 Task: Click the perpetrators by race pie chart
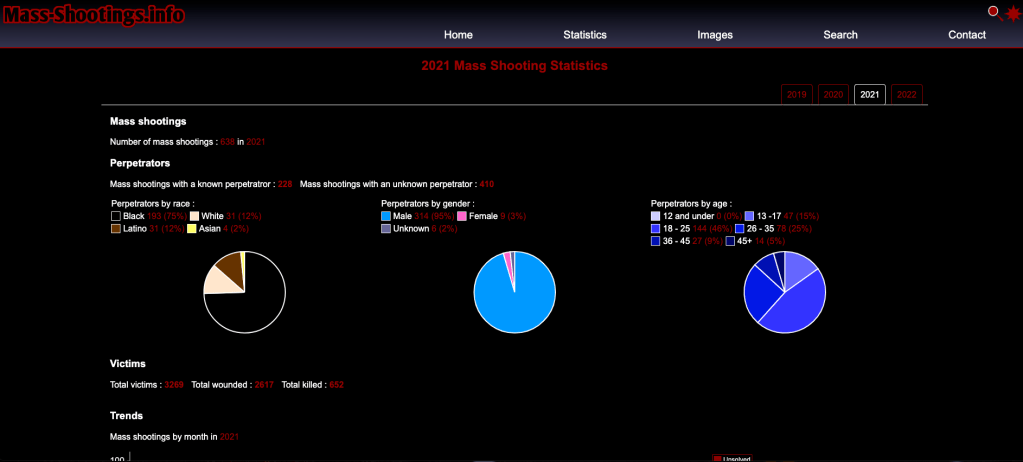pyautogui.click(x=245, y=292)
